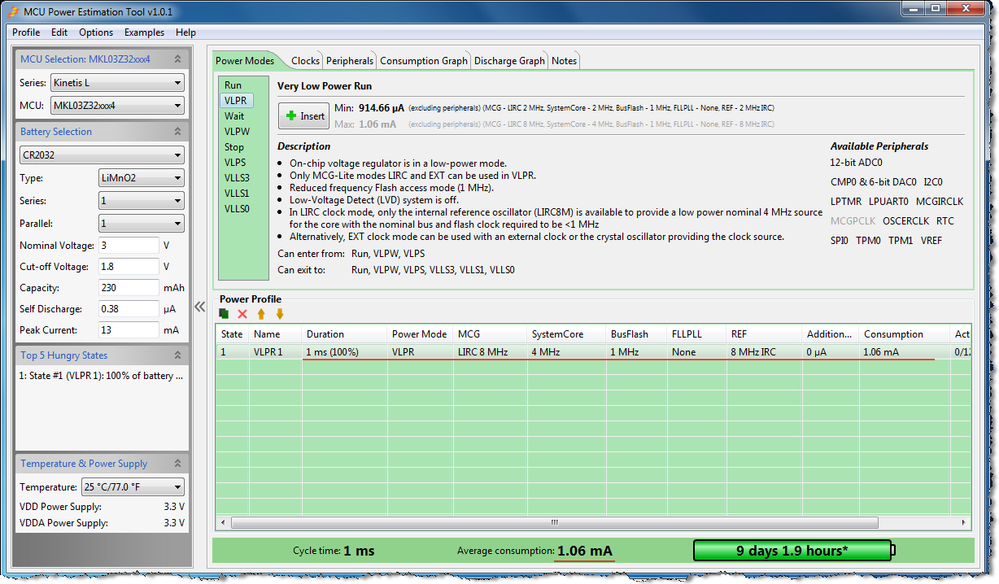Click the 'LIRC 8 MHz' MCG cell

click(490, 352)
